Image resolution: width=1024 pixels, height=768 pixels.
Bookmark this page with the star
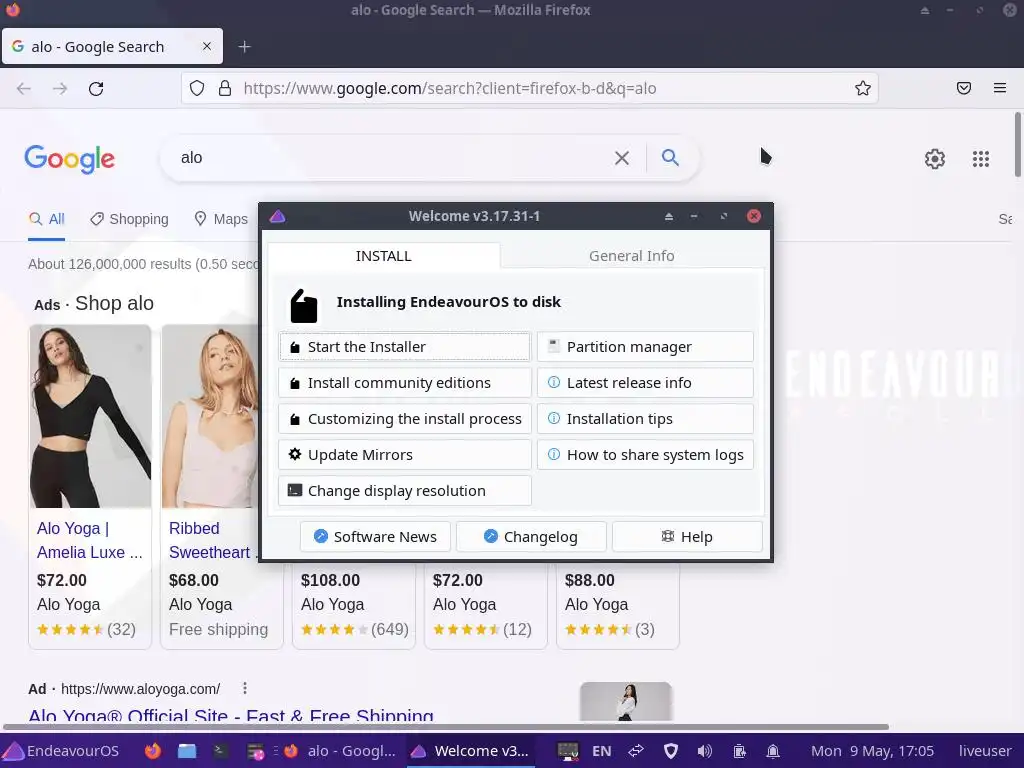863,88
